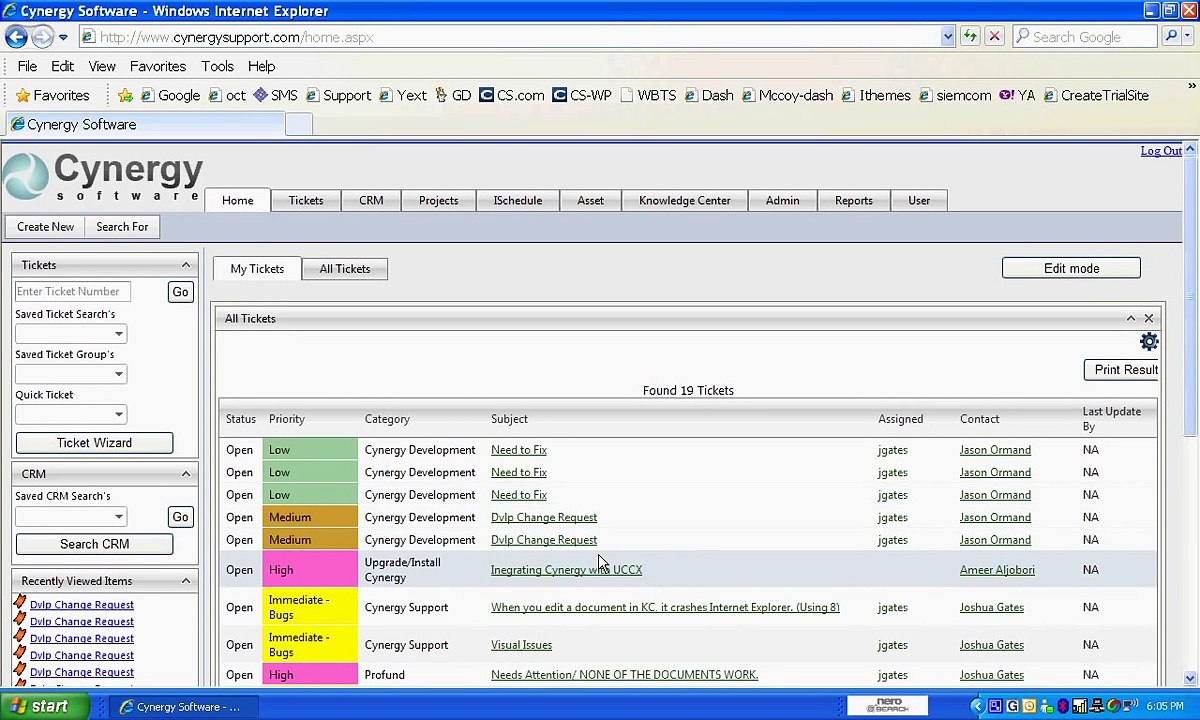Open the search provider dropdown arrow
The height and width of the screenshot is (720, 1200).
[1189, 37]
